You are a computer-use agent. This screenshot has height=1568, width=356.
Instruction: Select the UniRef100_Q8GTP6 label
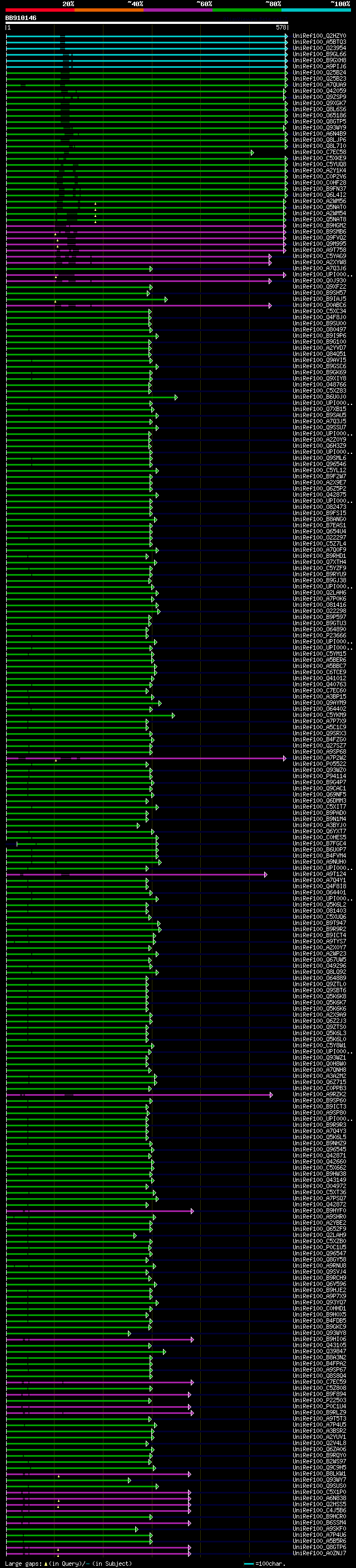pos(319,1547)
